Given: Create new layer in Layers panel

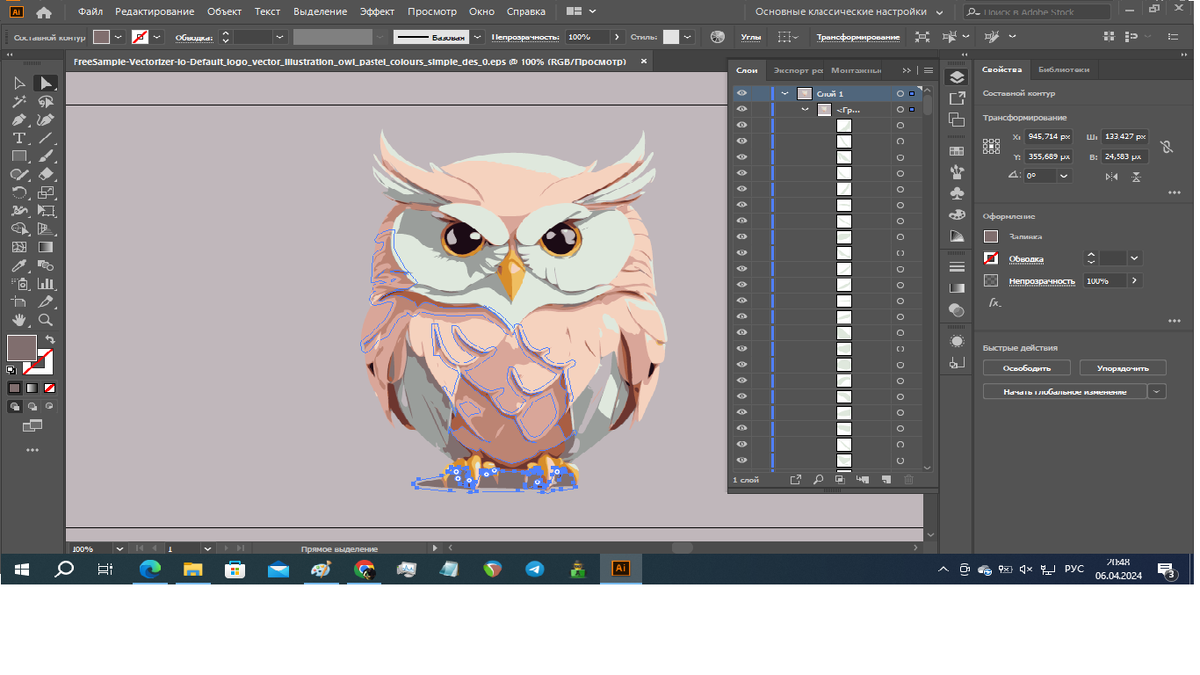Looking at the screenshot, I should (x=884, y=480).
